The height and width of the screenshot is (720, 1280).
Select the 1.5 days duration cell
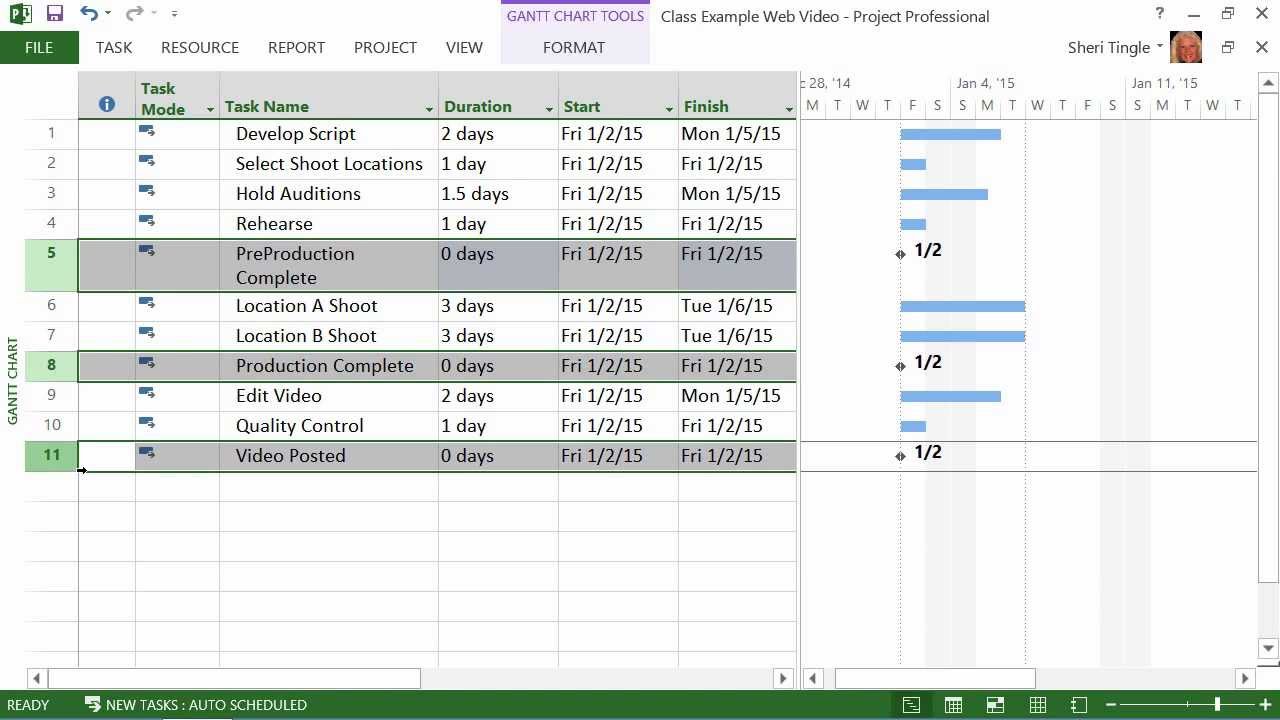pyautogui.click(x=498, y=194)
